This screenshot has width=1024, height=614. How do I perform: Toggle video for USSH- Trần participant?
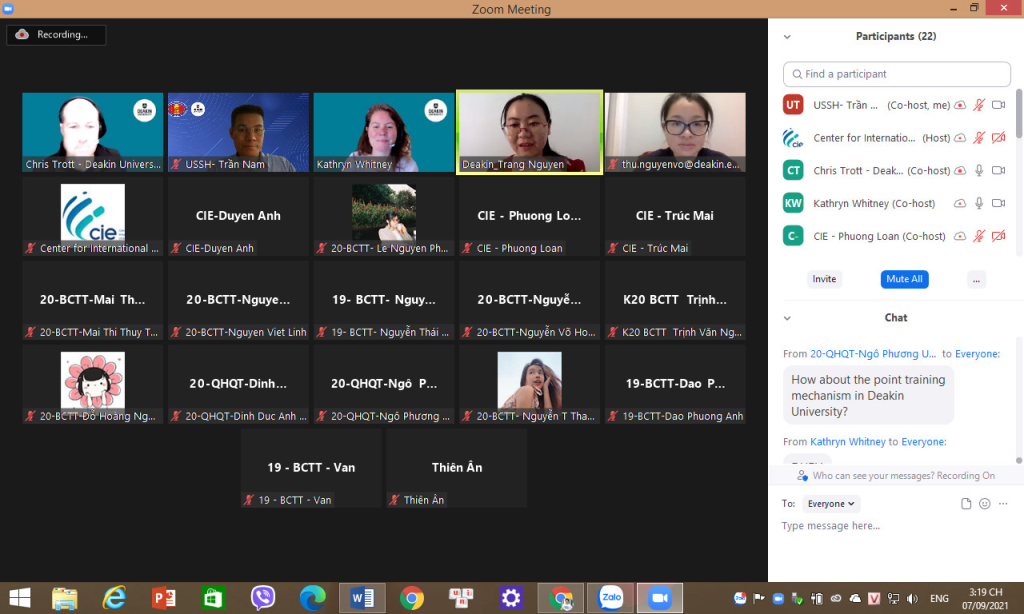[998, 105]
